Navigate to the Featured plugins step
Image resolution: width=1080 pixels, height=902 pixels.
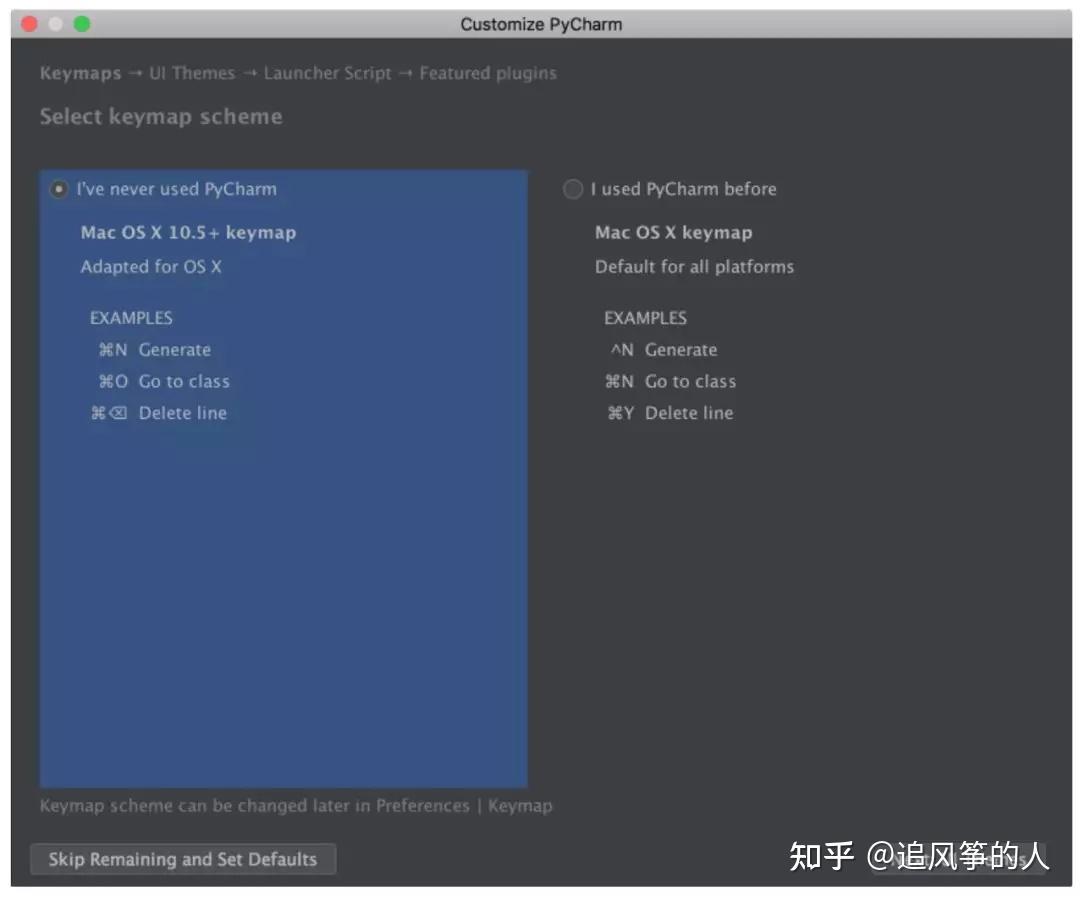pyautogui.click(x=487, y=73)
